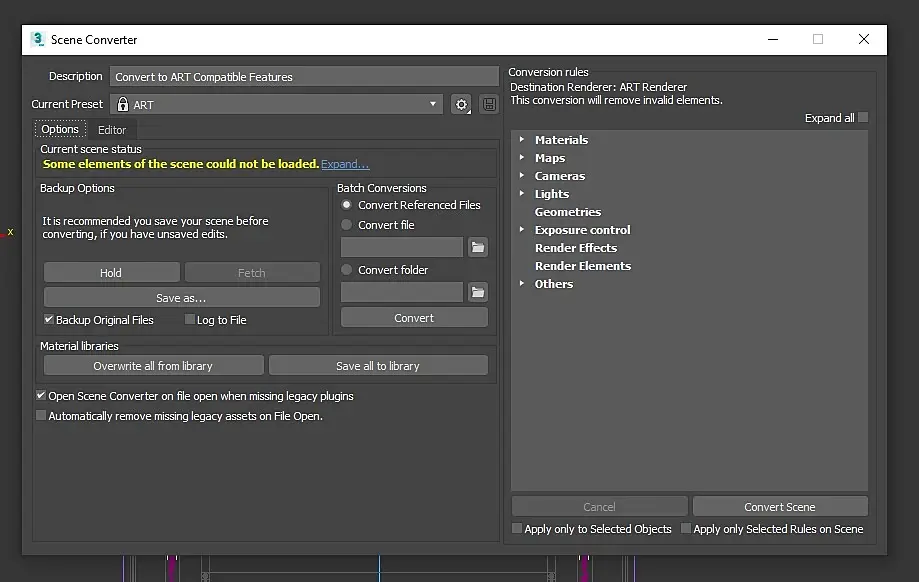Select Render Elements in conversion rules
Image resolution: width=919 pixels, height=582 pixels.
[583, 266]
